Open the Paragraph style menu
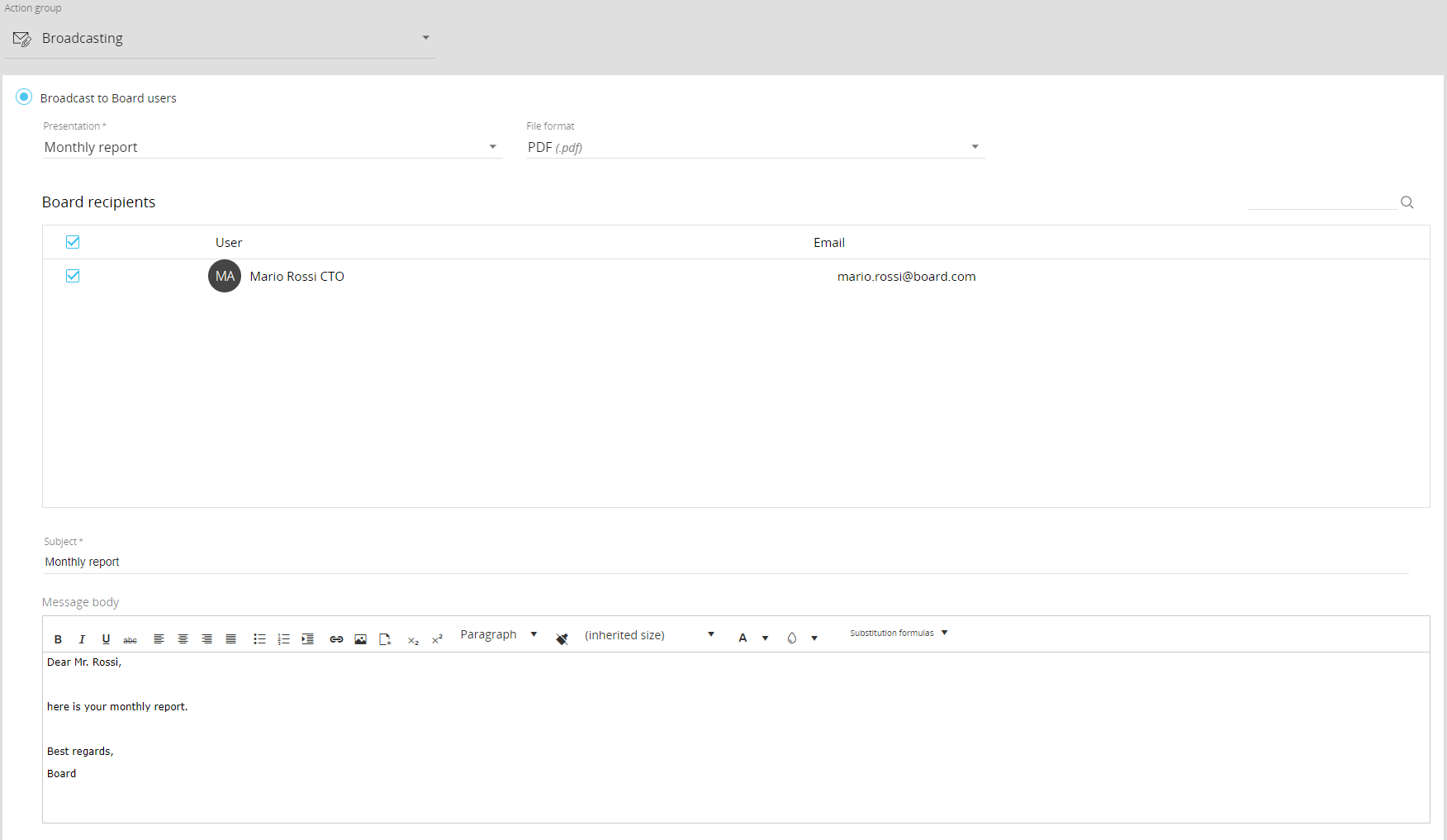 [x=499, y=634]
